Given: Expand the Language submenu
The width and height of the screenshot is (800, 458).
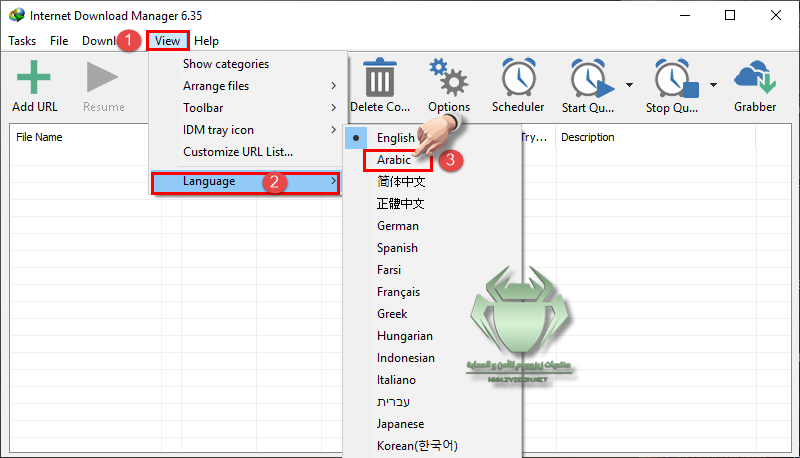Looking at the screenshot, I should pos(246,182).
